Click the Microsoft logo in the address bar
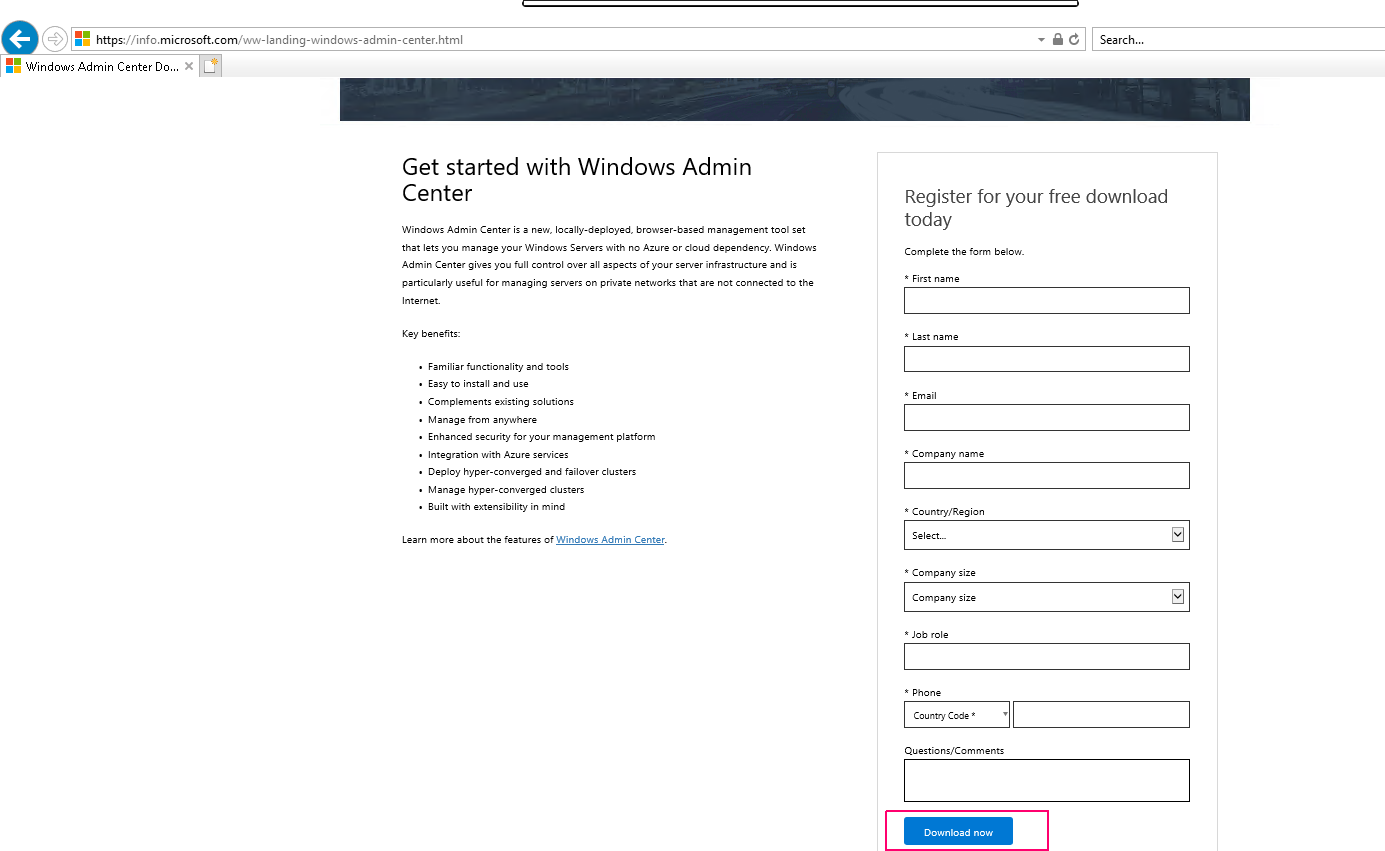This screenshot has height=851, width=1385. (83, 40)
